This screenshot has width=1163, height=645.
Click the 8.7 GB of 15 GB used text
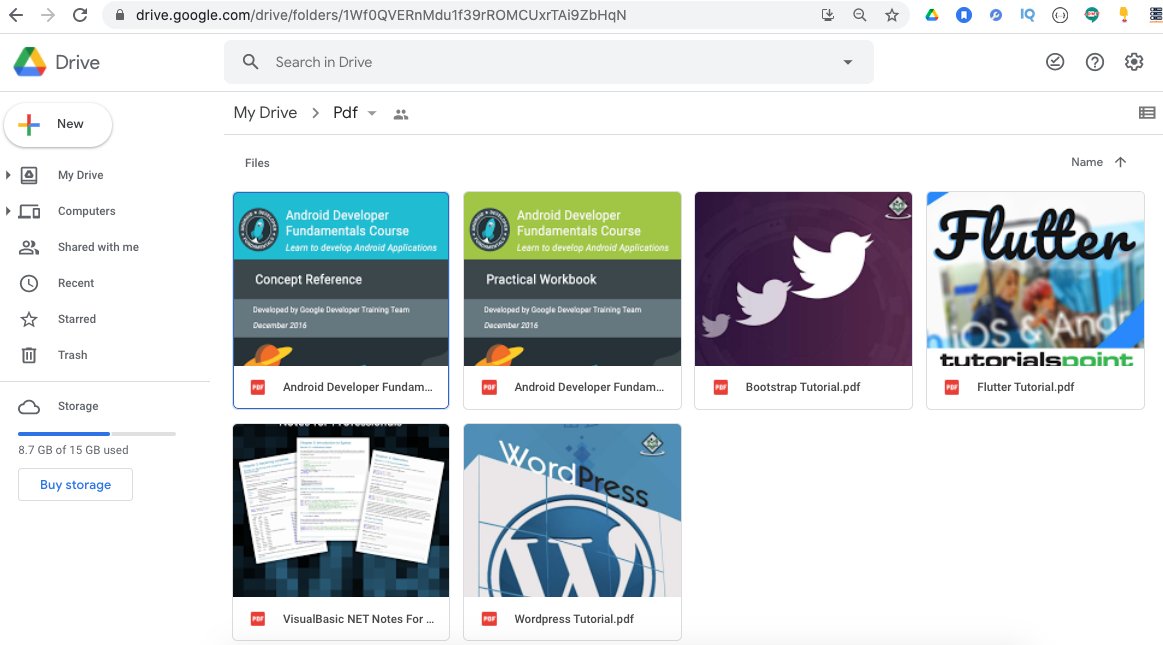73,450
